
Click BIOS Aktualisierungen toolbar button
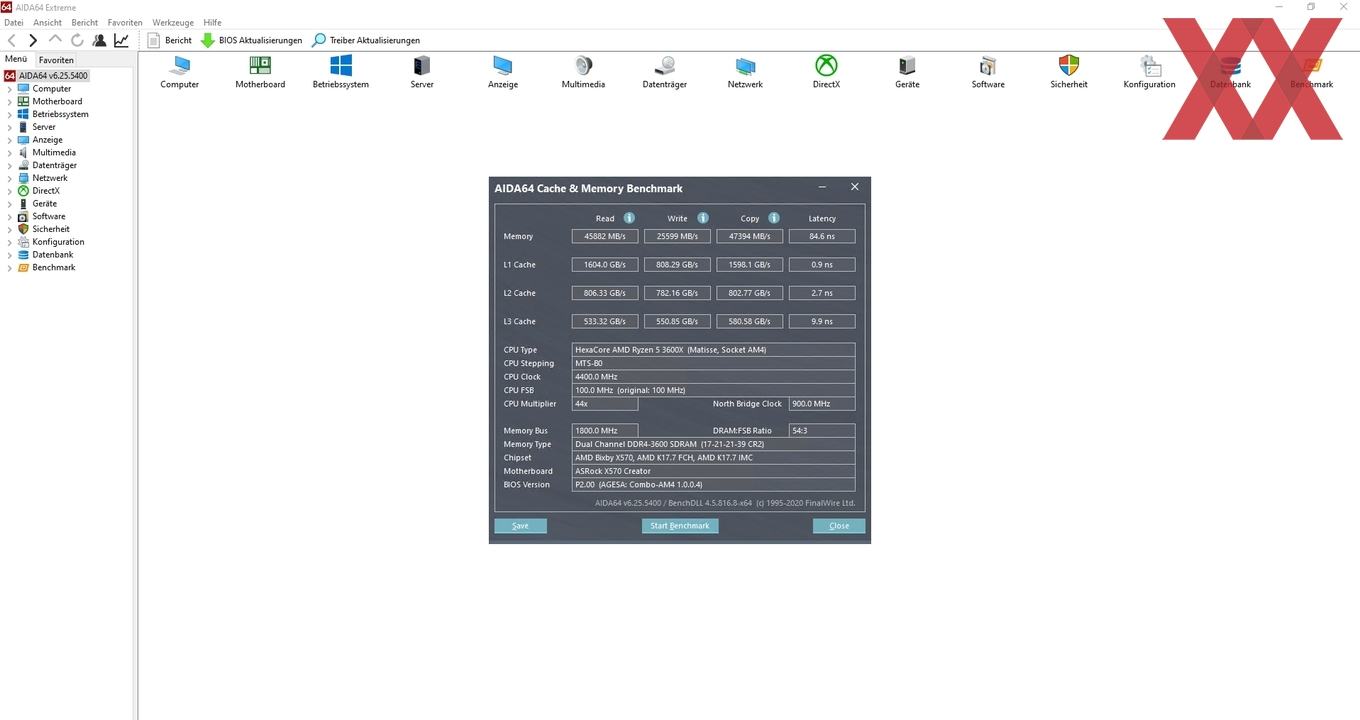[x=251, y=40]
